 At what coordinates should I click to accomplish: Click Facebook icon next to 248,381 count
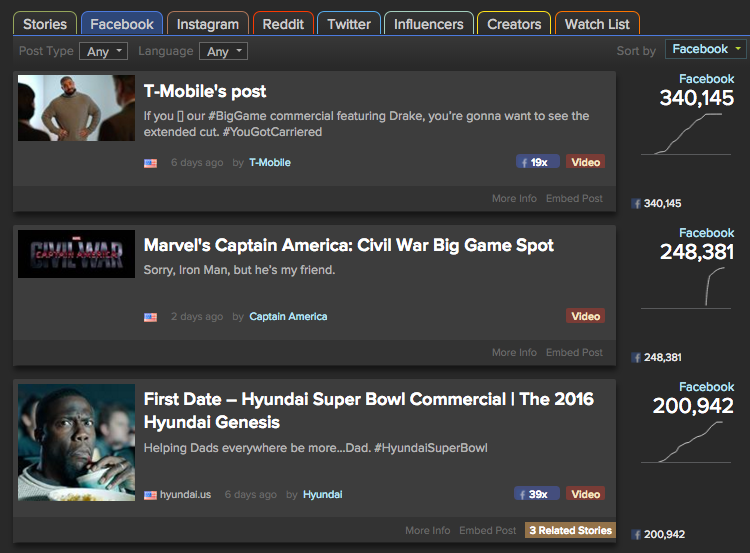tap(636, 358)
